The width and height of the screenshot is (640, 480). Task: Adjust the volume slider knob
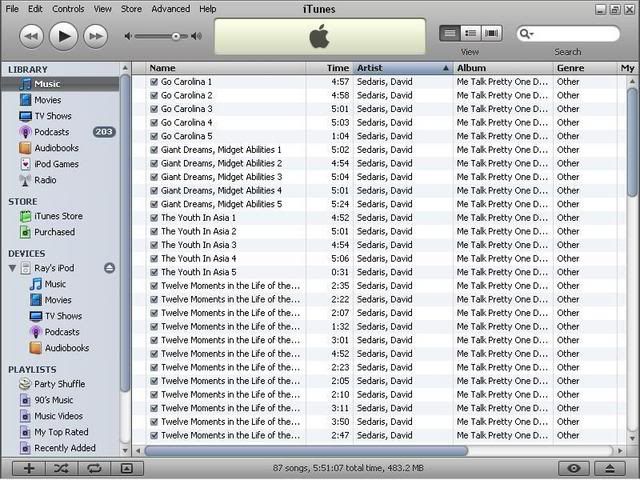176,36
